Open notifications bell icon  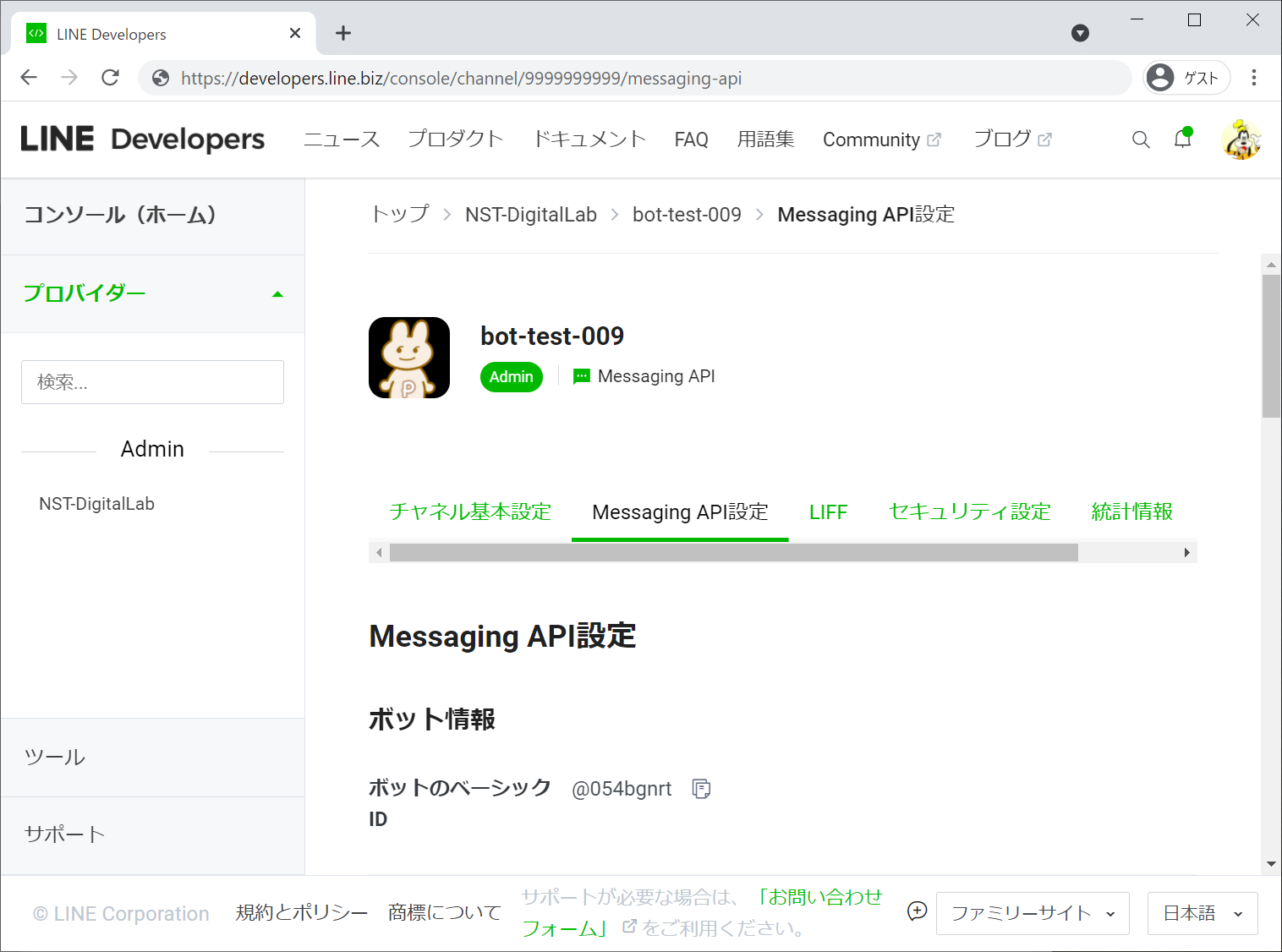point(1183,139)
